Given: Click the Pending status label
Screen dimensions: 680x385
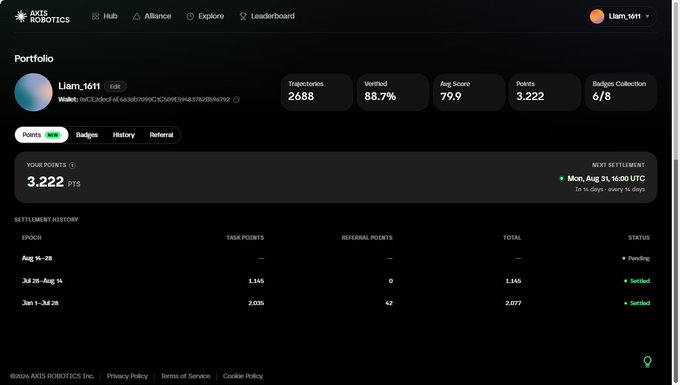Looking at the screenshot, I should 636,258.
